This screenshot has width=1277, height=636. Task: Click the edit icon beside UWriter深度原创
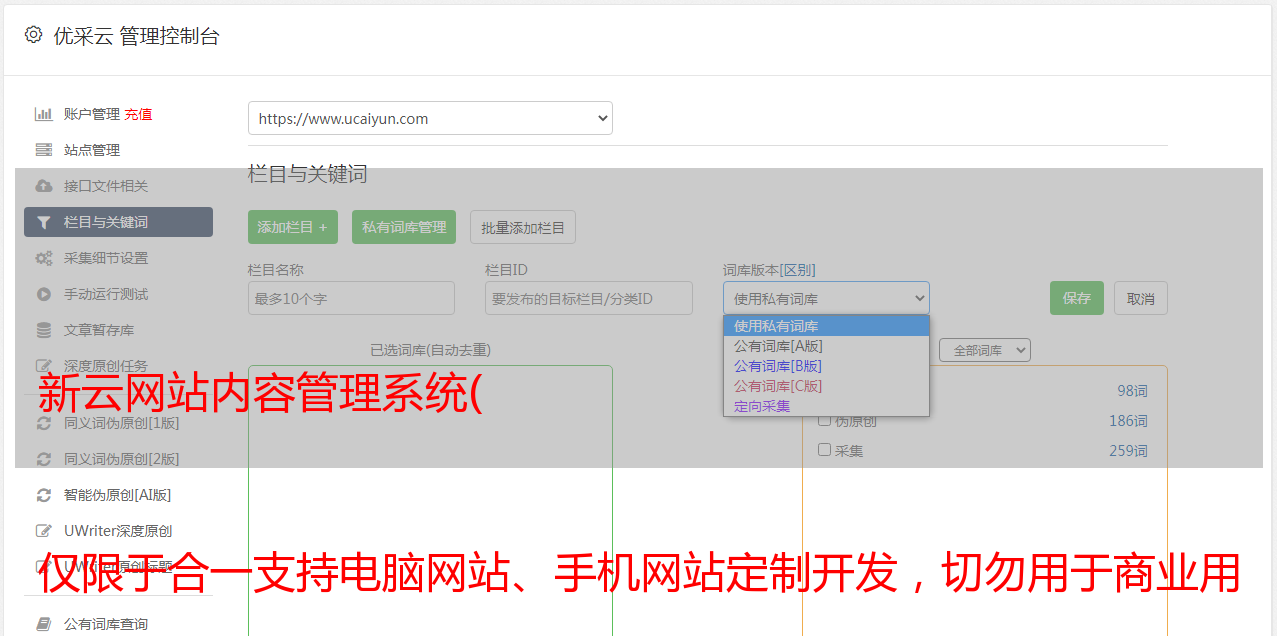(x=43, y=531)
